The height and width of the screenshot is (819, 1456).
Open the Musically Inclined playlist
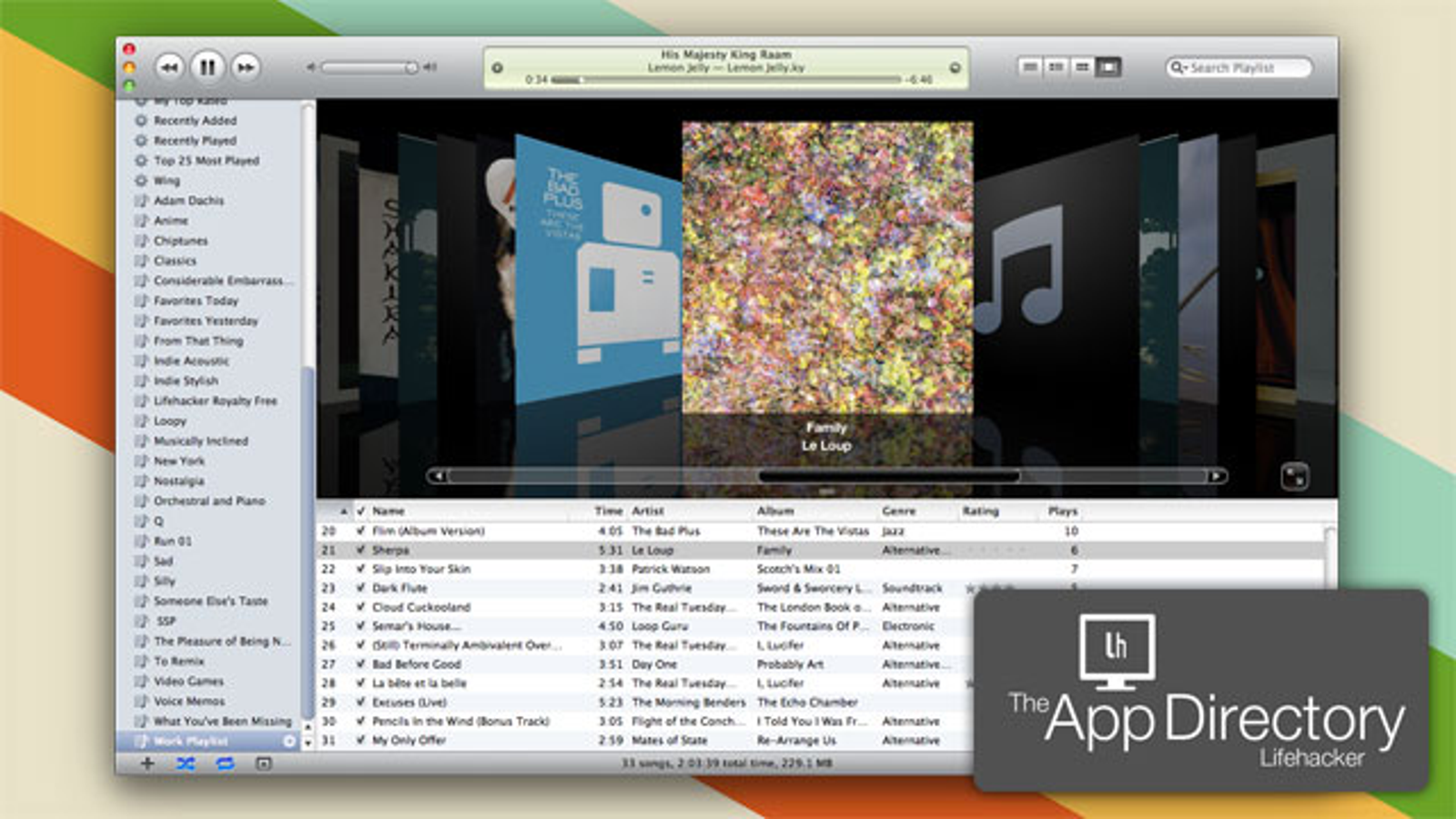tap(201, 440)
